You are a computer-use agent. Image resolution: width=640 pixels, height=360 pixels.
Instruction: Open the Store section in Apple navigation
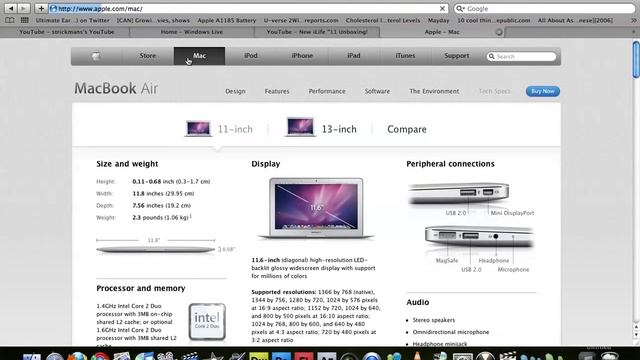pos(148,56)
